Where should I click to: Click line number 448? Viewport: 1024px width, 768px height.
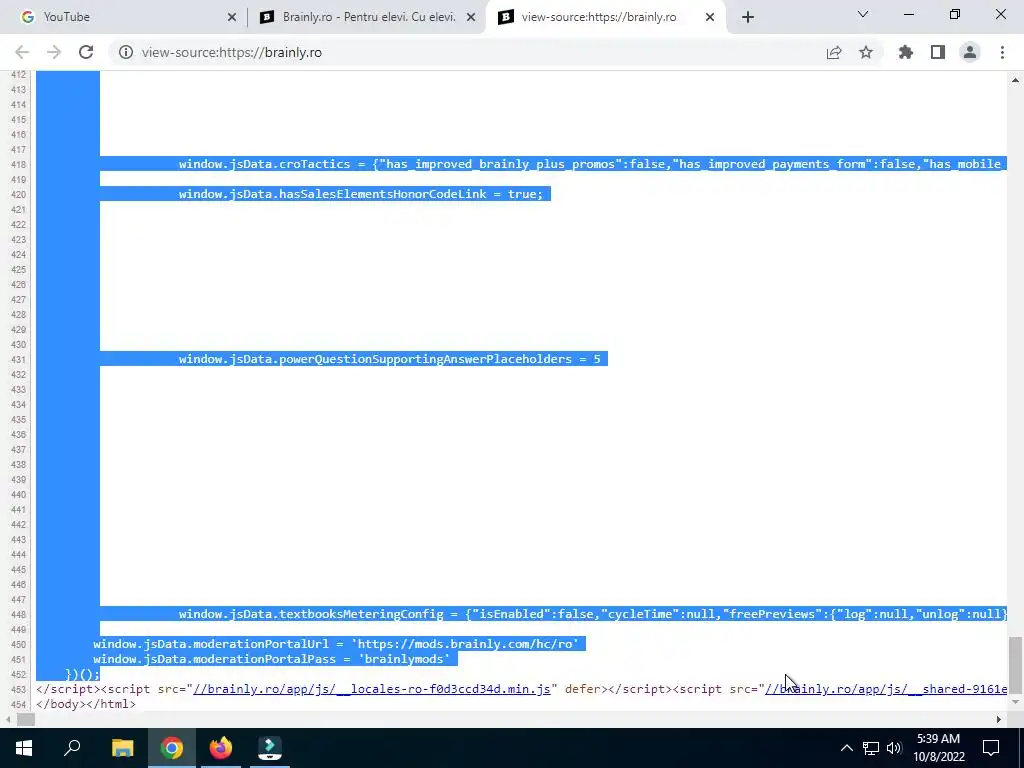pos(18,615)
